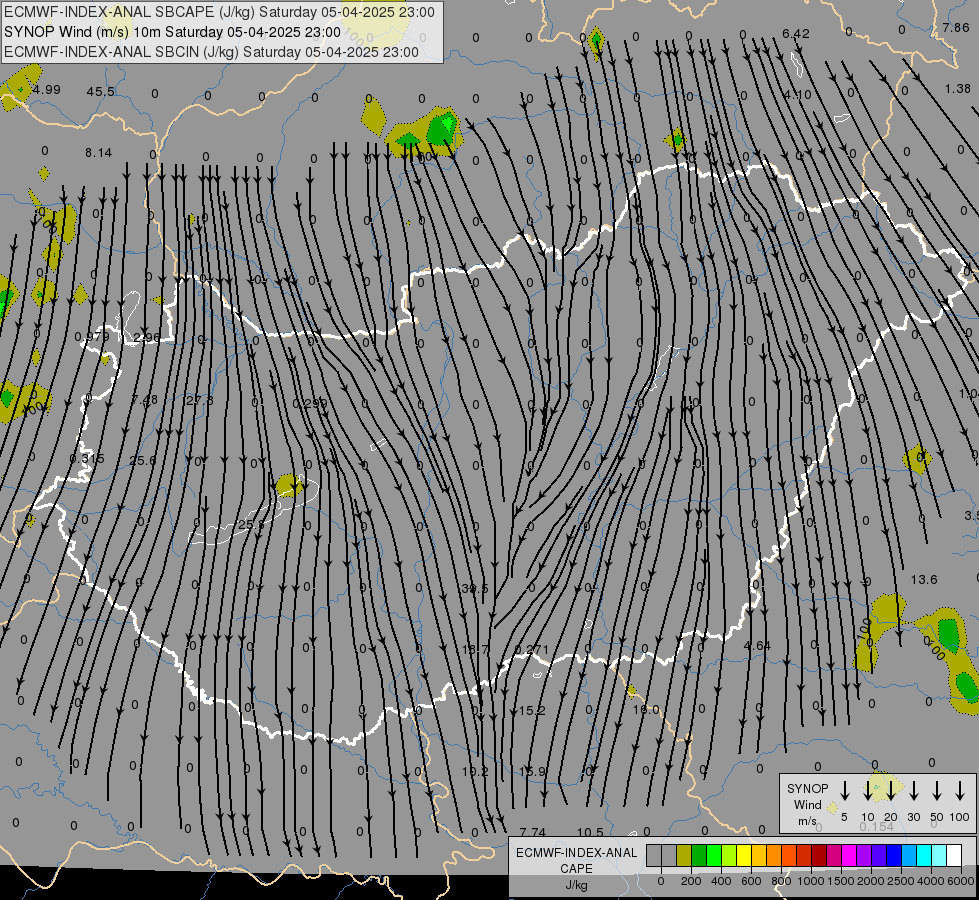Click the 7.86 value on the map
This screenshot has width=979, height=900.
[956, 27]
